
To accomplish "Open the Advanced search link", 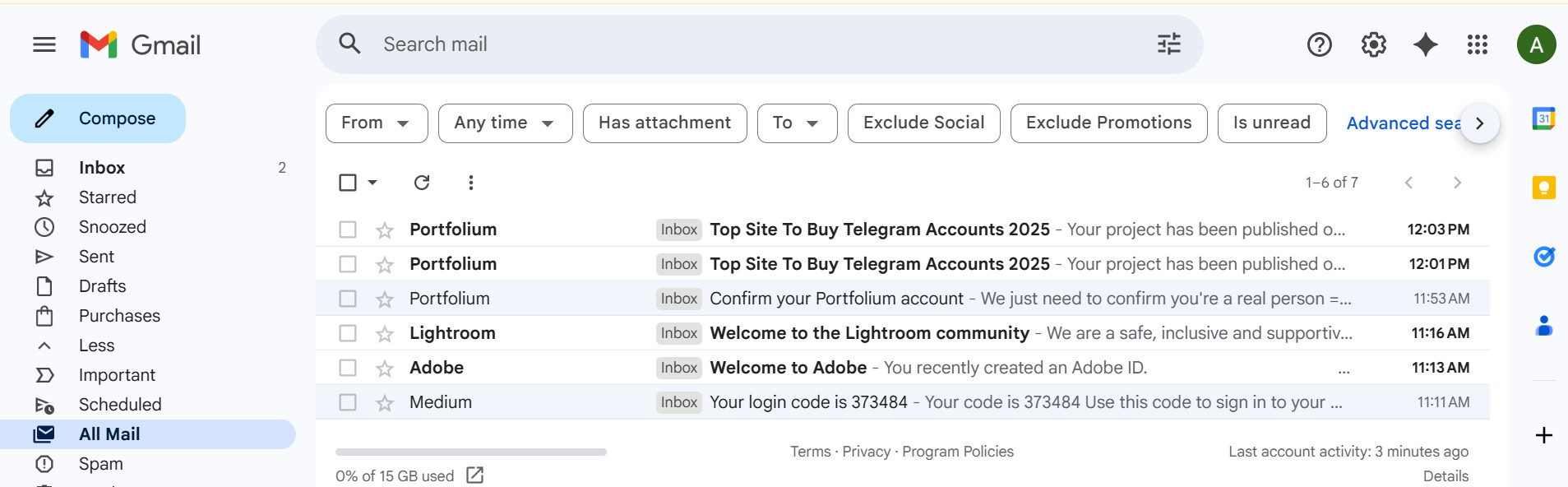I will click(x=1402, y=123).
